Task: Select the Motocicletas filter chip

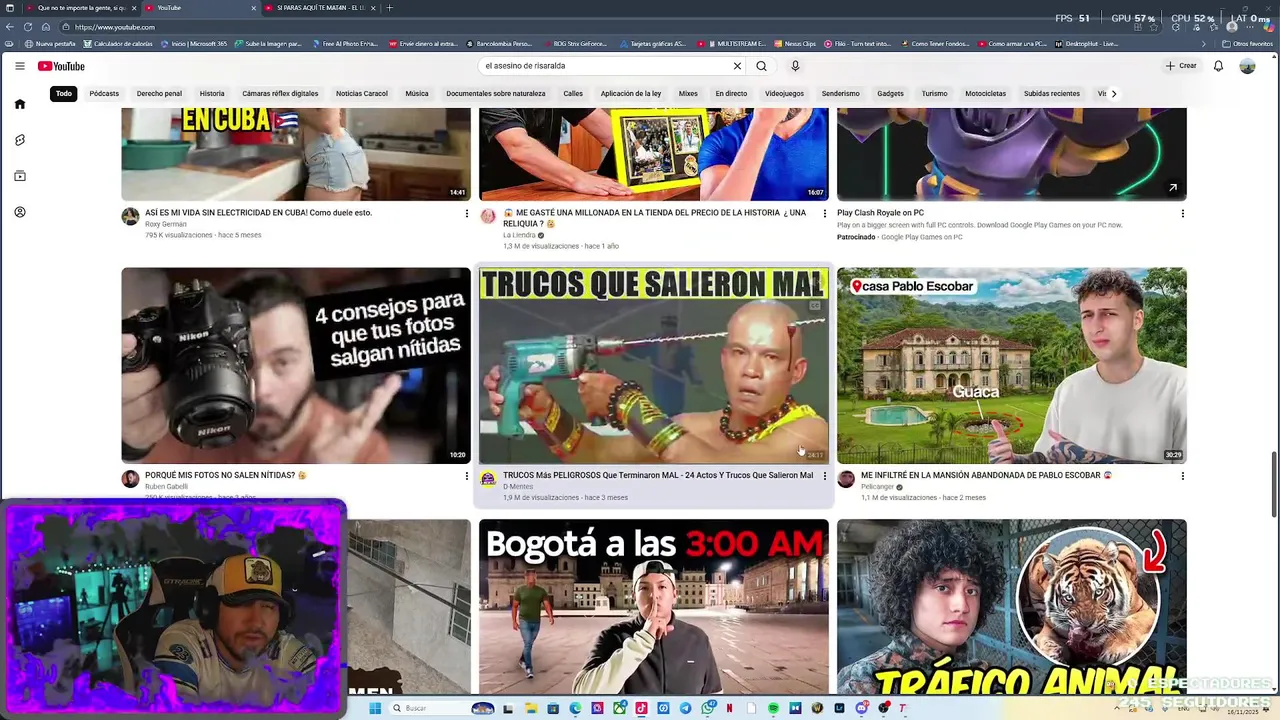Action: 985,94
